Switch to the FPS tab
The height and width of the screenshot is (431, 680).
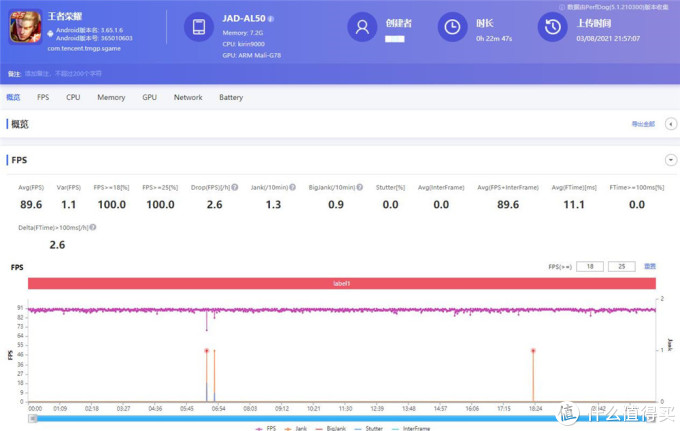[43, 97]
